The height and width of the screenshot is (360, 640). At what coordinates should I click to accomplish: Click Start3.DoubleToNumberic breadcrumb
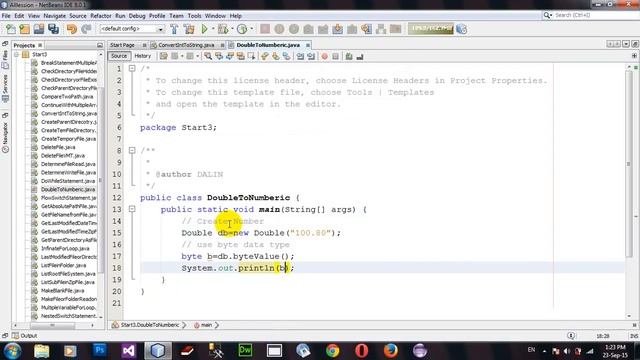[150, 325]
